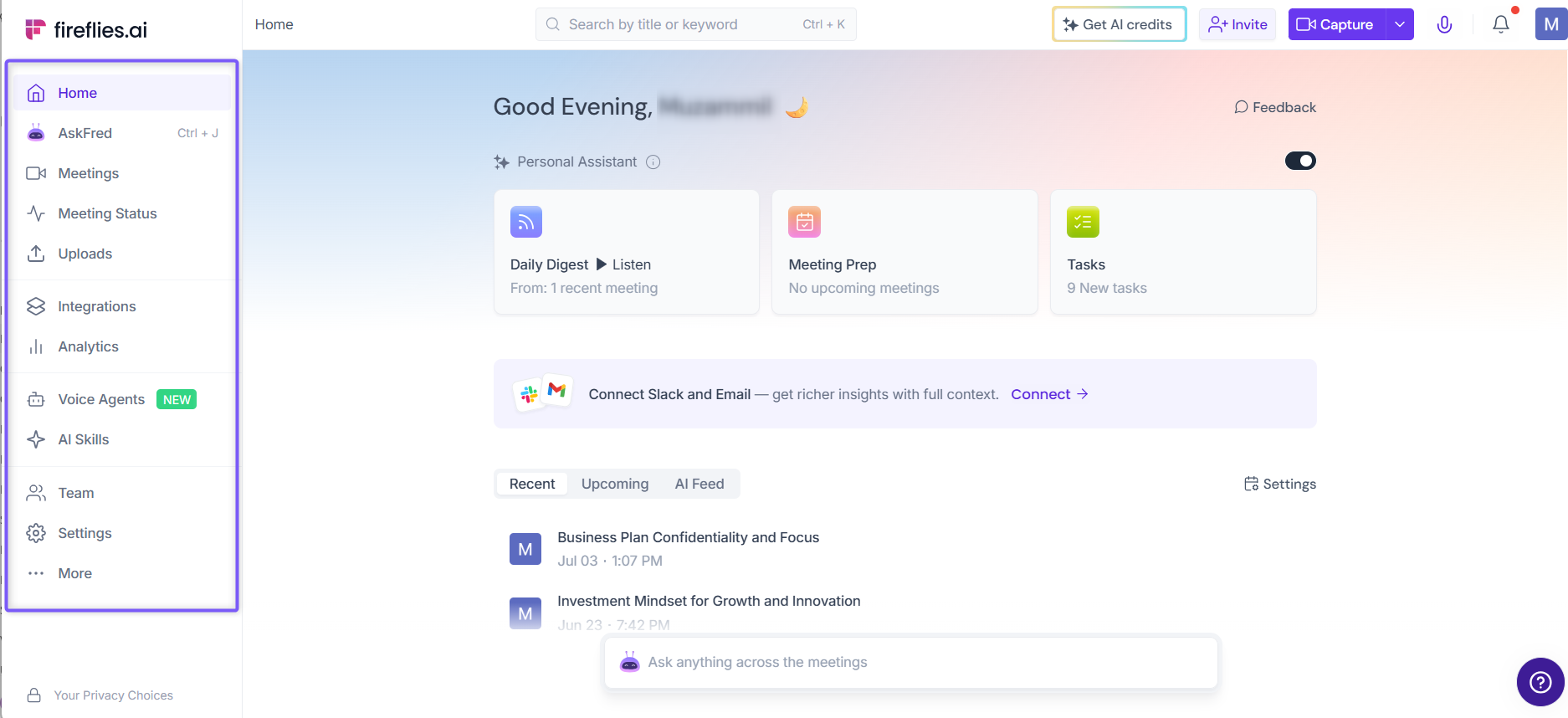
Task: Select the Home sidebar item
Action: click(122, 93)
